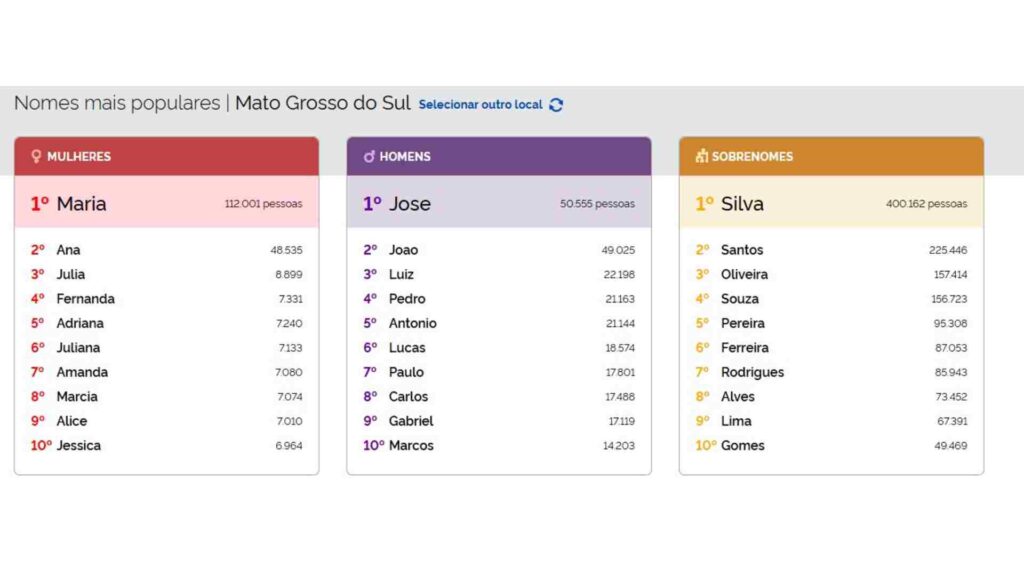This screenshot has height=576, width=1024.
Task: Click the female symbol icon on MULHERES header
Action: pyautogui.click(x=36, y=156)
